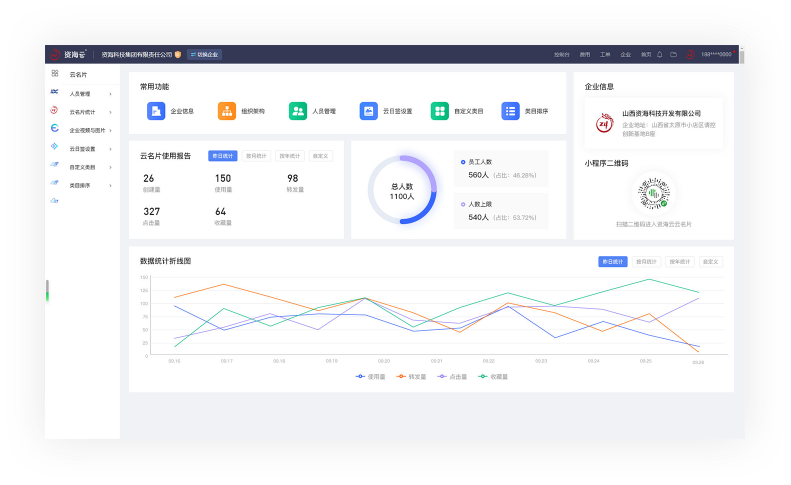The image size is (791, 485).
Task: Click the 云名片 grid icon in sidebar
Action: click(x=55, y=74)
